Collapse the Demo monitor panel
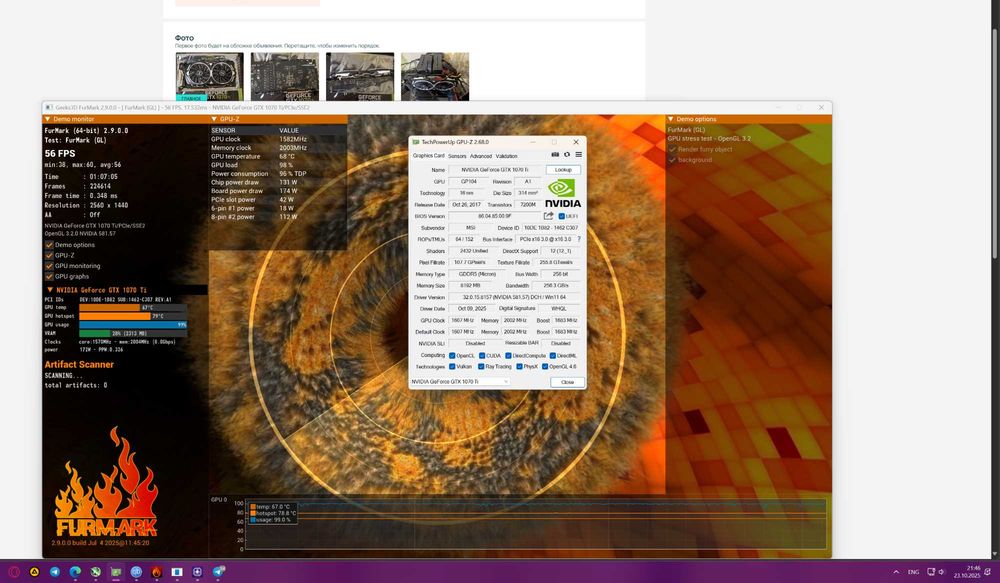 (47, 119)
